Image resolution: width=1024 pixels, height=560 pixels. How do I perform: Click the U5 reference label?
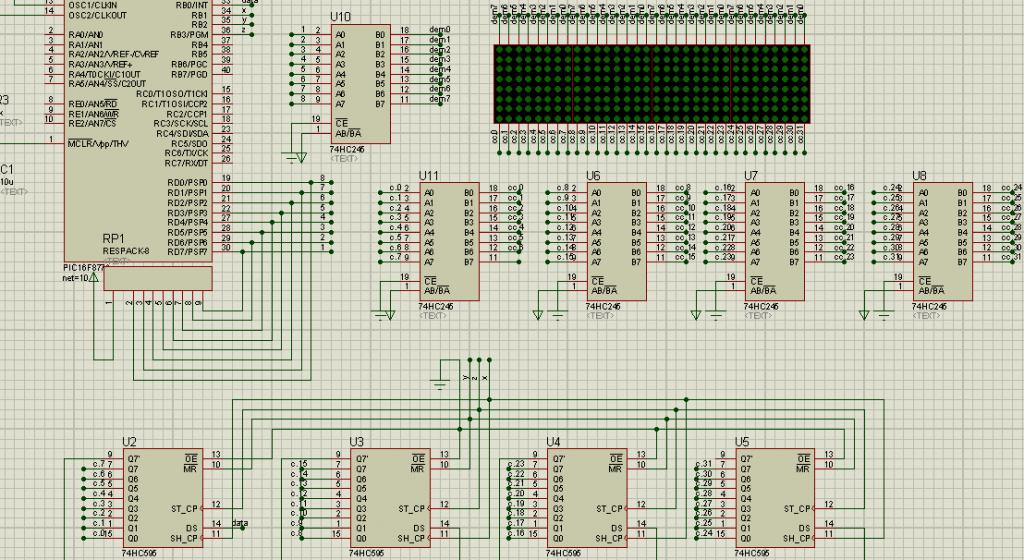(742, 442)
